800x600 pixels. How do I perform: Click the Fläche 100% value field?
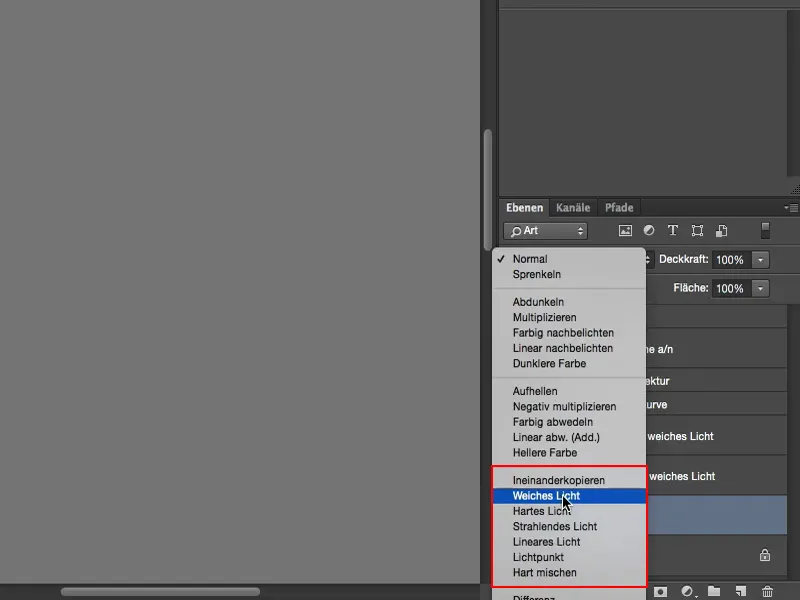732,288
